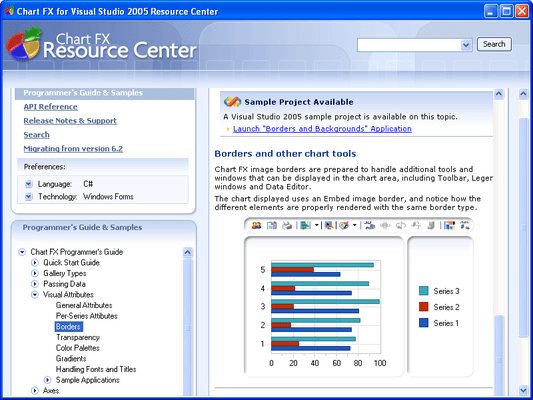This screenshot has height=400, width=533.
Task: Click the Borders and other chart tools heading
Action: 285,154
